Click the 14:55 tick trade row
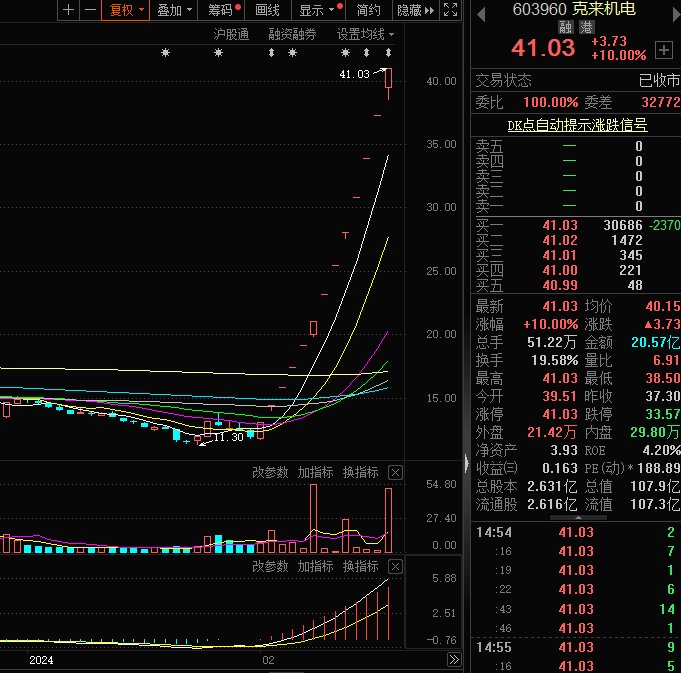Image resolution: width=681 pixels, height=673 pixels. 576,647
